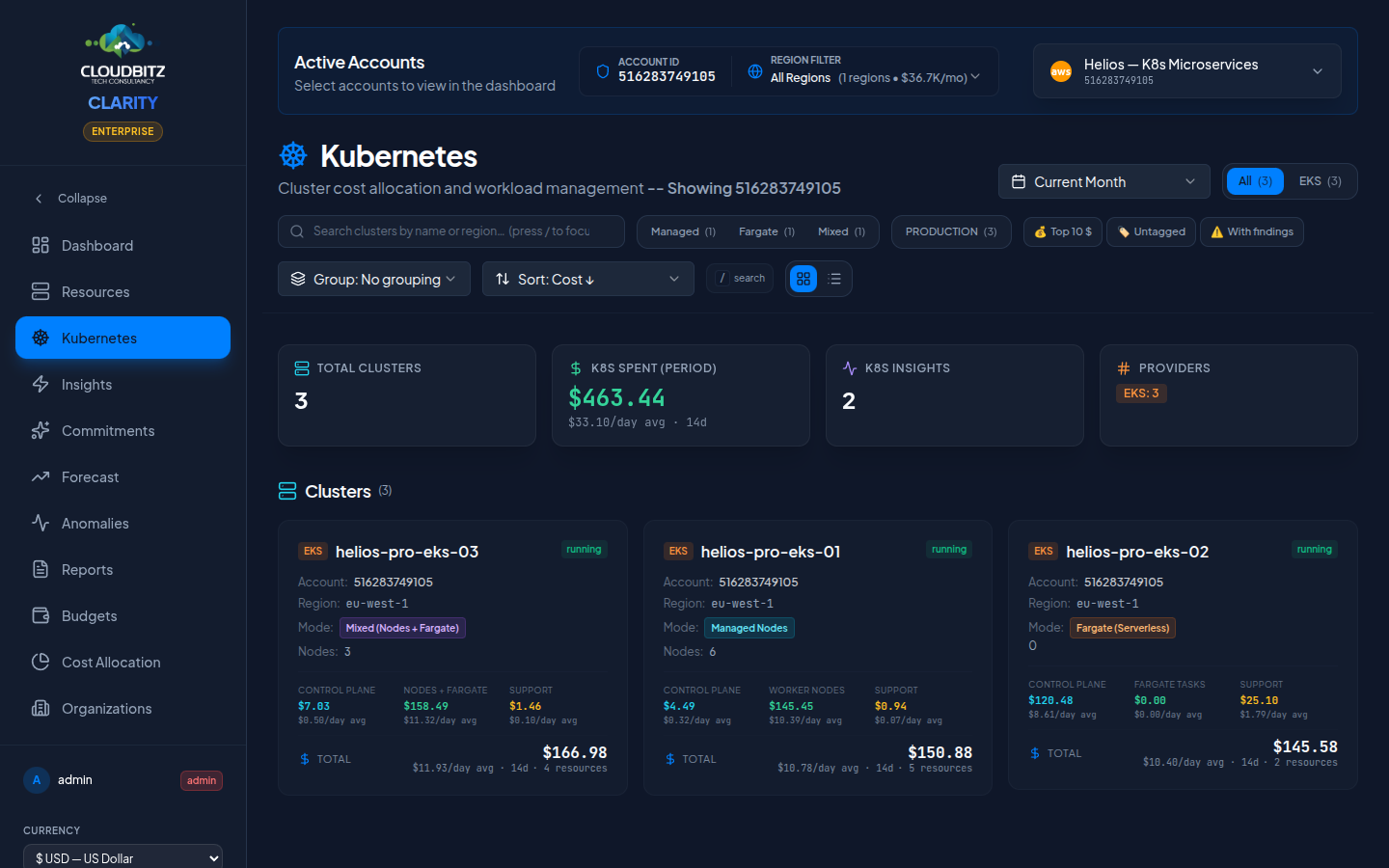Screen dimensions: 1389x868
Task: Click the slash search shortcut button
Action: click(x=740, y=278)
